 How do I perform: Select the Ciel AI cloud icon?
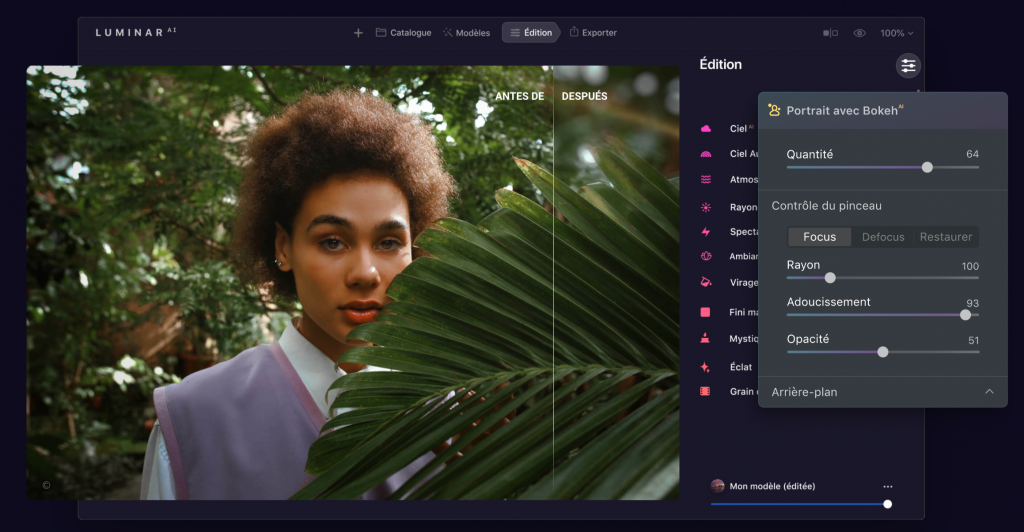pyautogui.click(x=706, y=129)
